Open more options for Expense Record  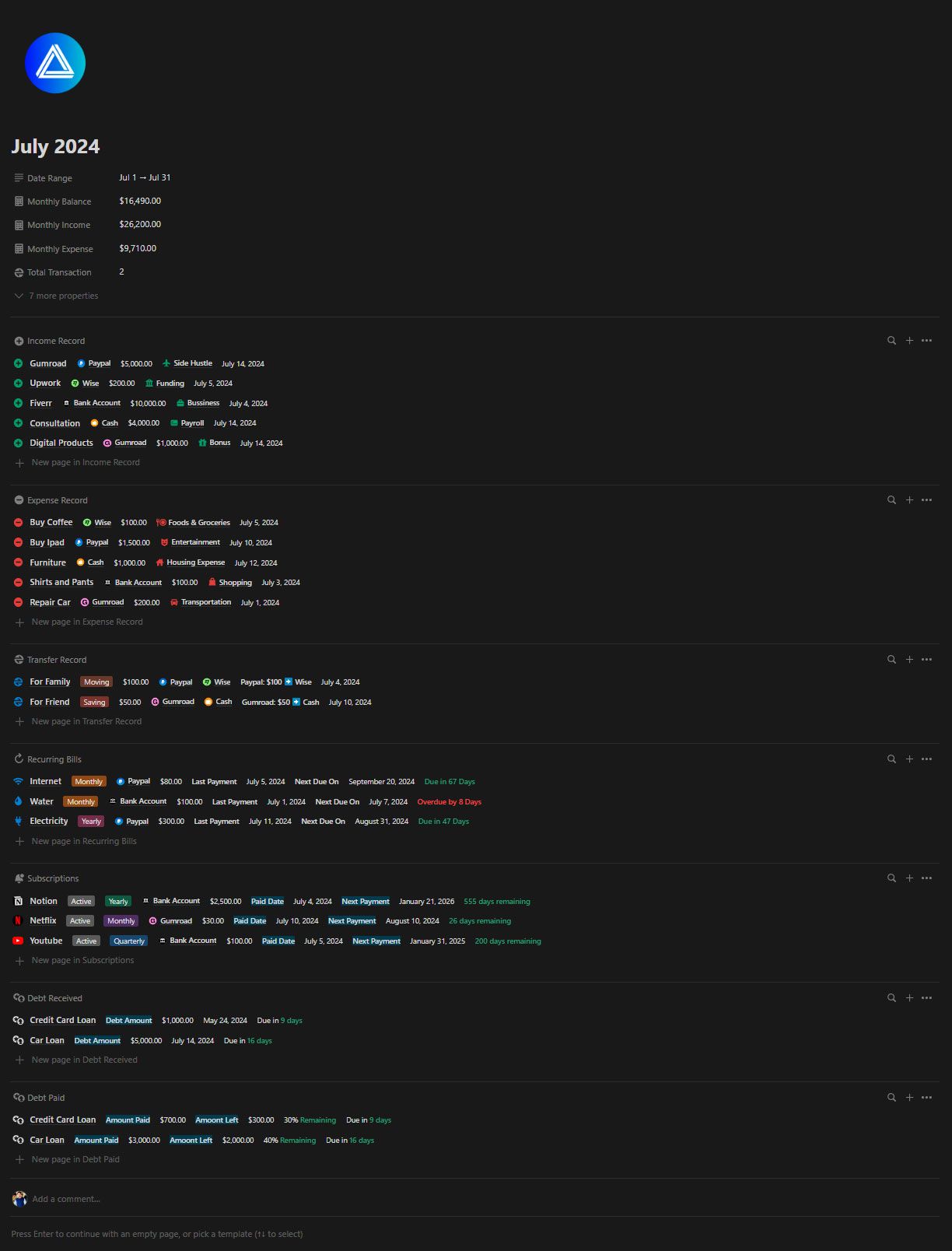tap(926, 500)
